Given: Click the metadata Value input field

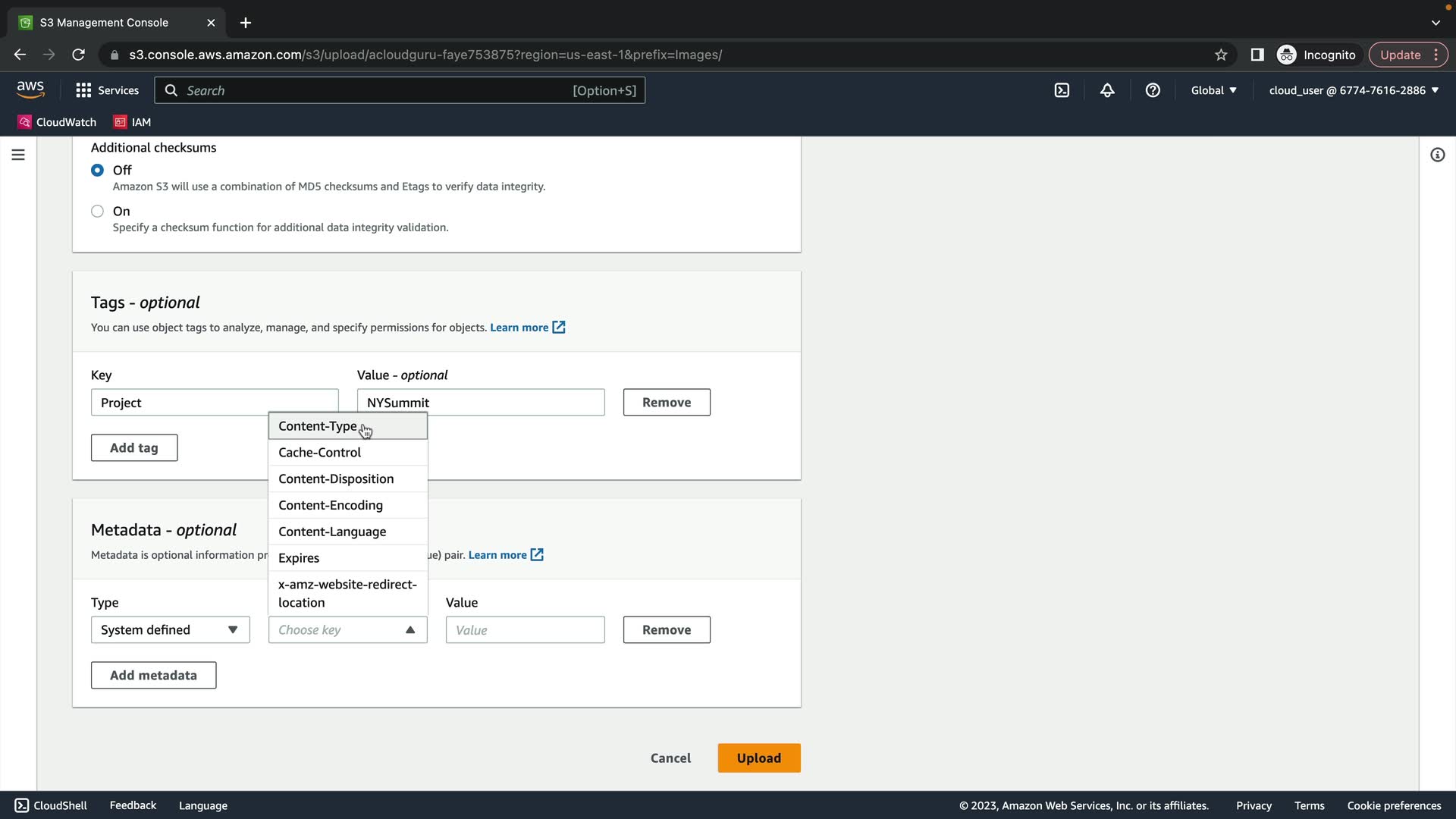Looking at the screenshot, I should 525,629.
